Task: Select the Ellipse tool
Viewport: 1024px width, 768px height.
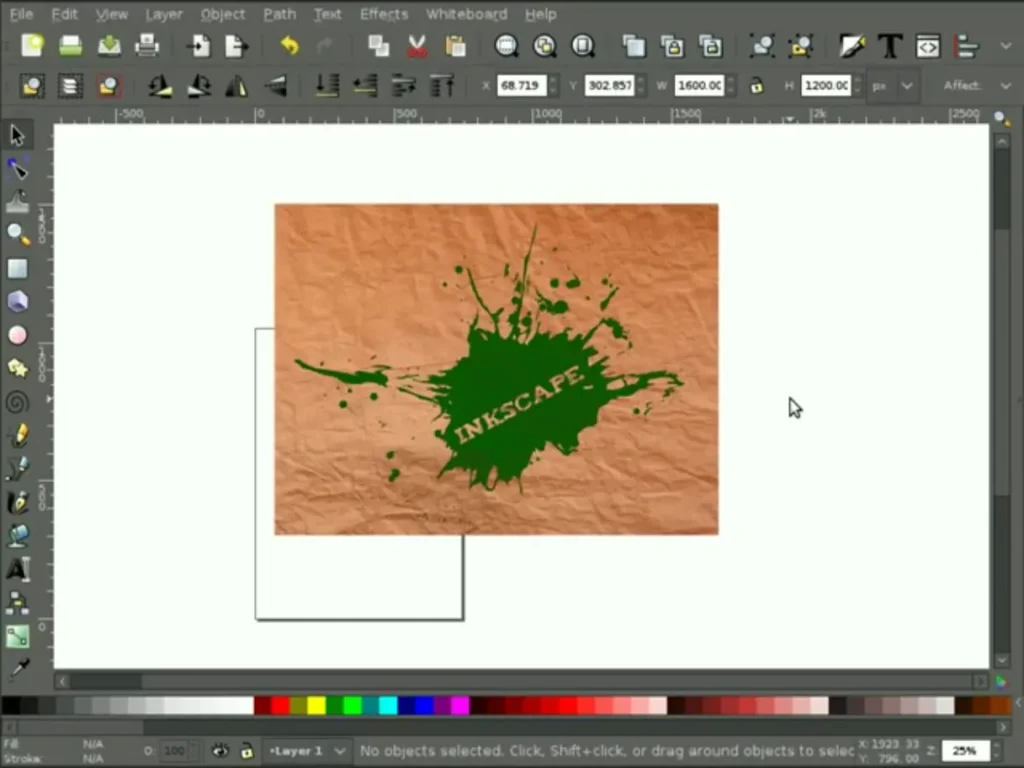Action: click(17, 335)
